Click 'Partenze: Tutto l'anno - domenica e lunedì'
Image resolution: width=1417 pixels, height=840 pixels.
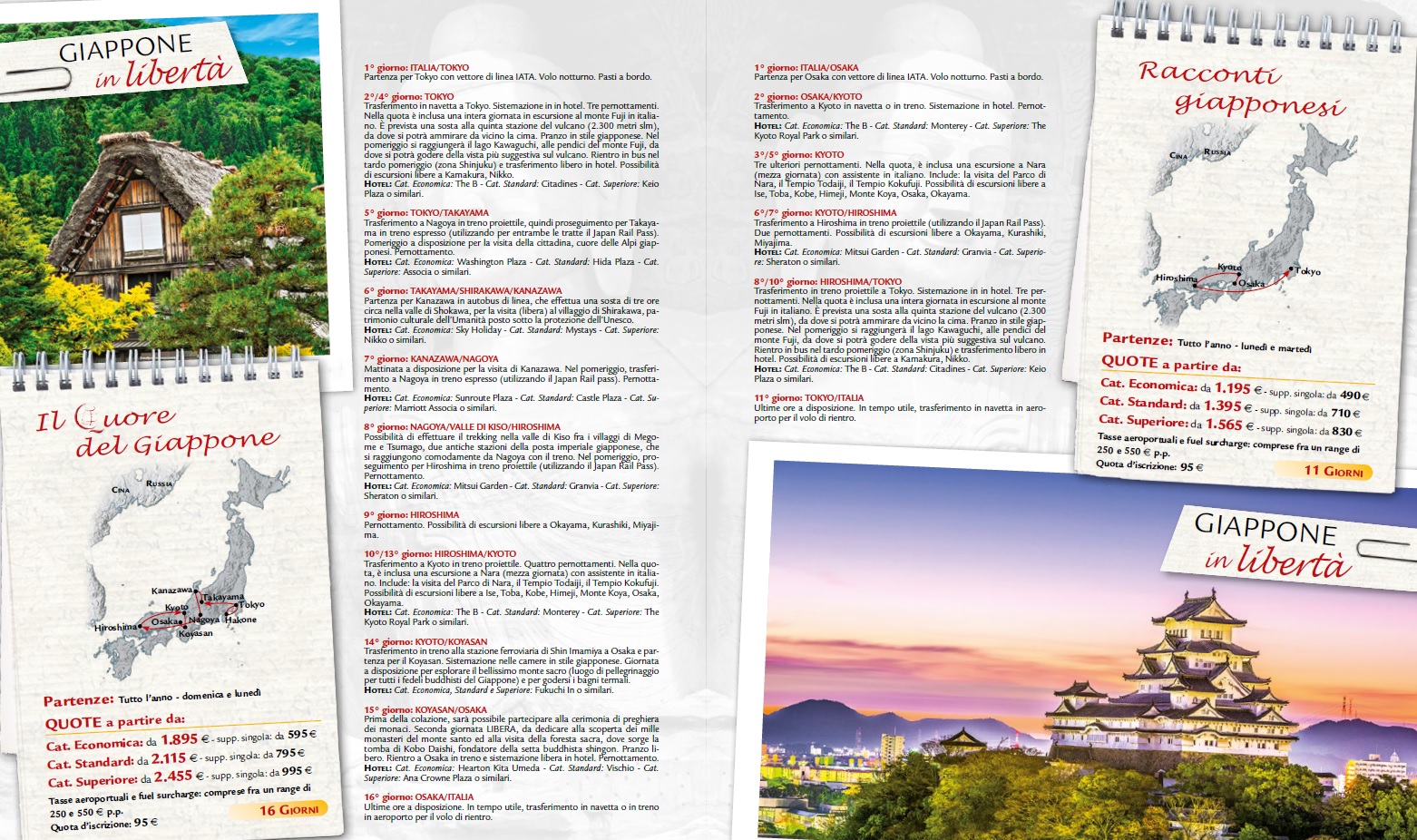[x=152, y=698]
